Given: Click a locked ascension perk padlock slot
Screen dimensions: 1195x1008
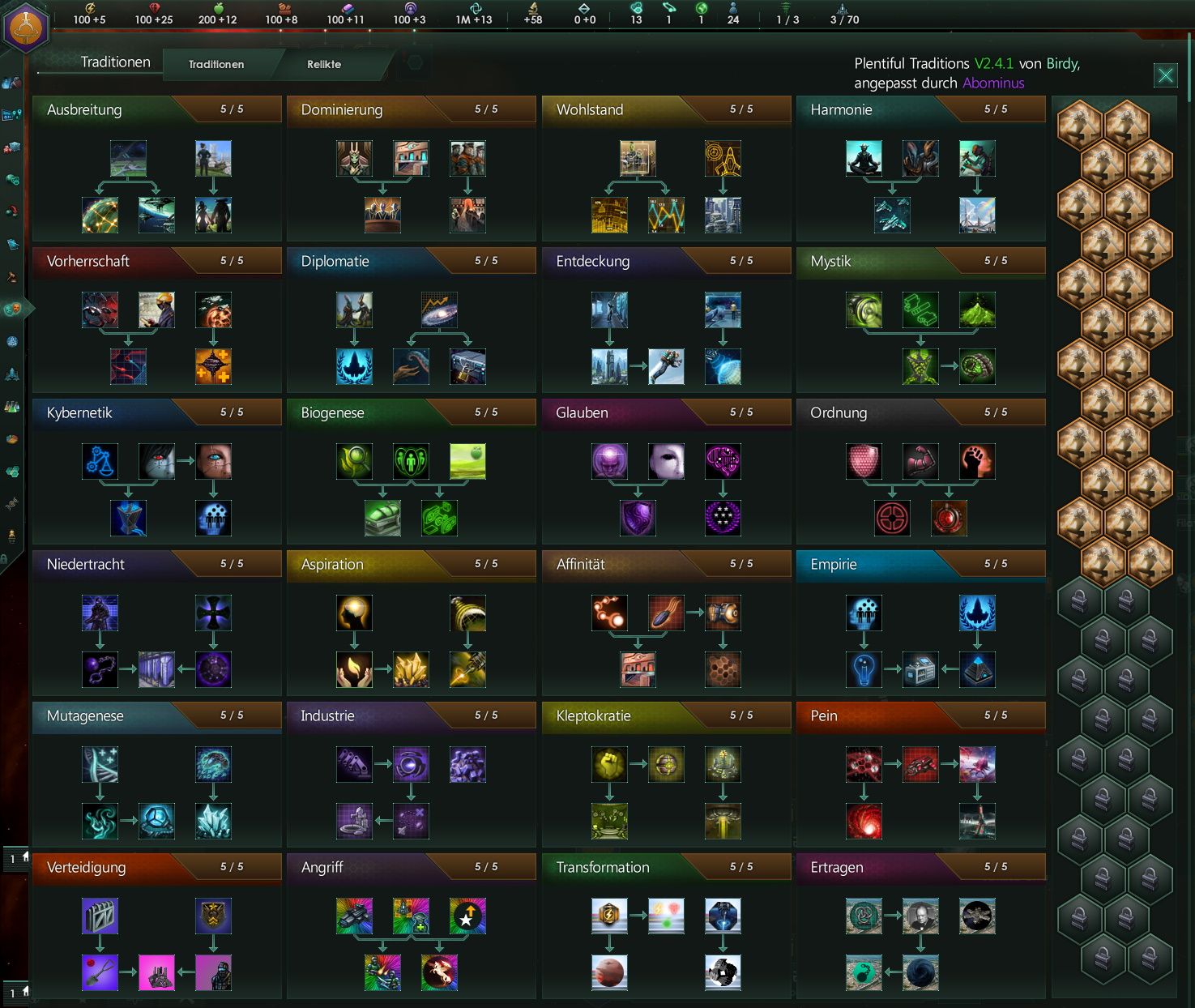Looking at the screenshot, I should (x=1081, y=601).
